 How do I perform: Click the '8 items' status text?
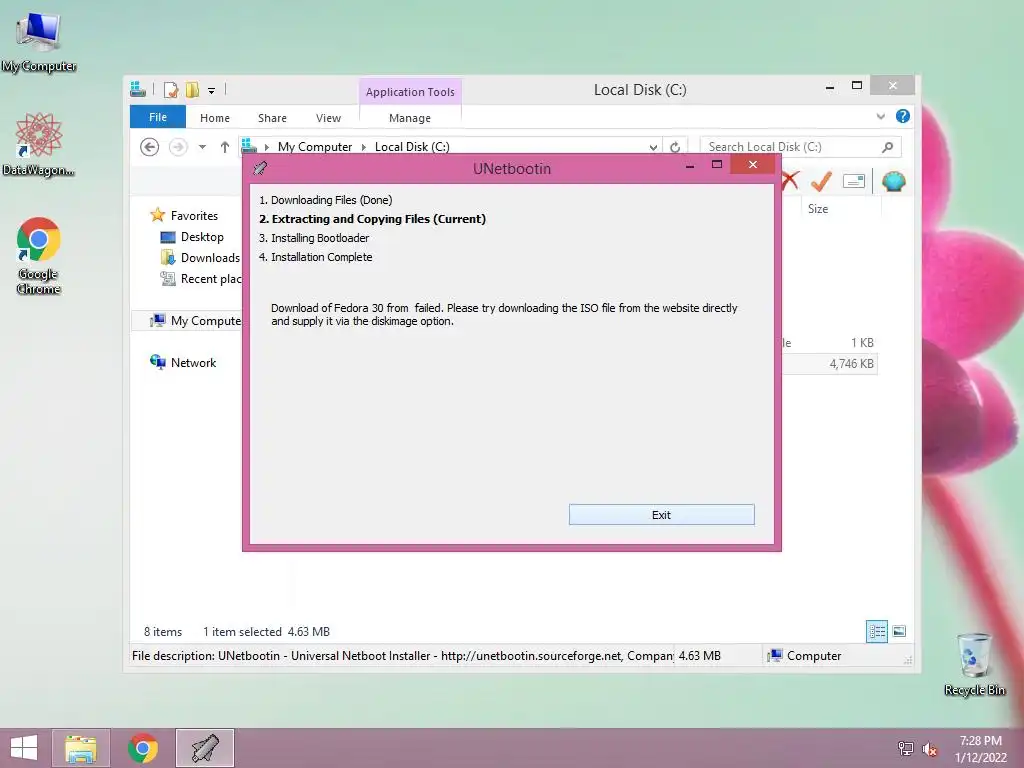coord(163,632)
